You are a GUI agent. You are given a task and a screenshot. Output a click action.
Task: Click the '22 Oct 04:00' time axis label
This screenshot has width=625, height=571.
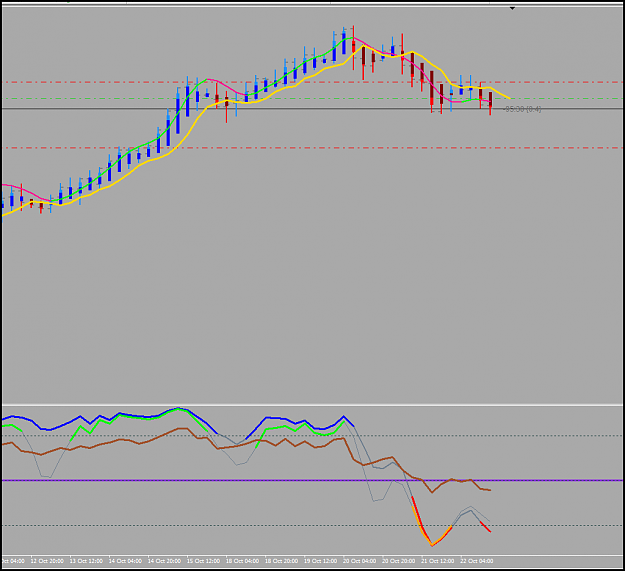(477, 561)
